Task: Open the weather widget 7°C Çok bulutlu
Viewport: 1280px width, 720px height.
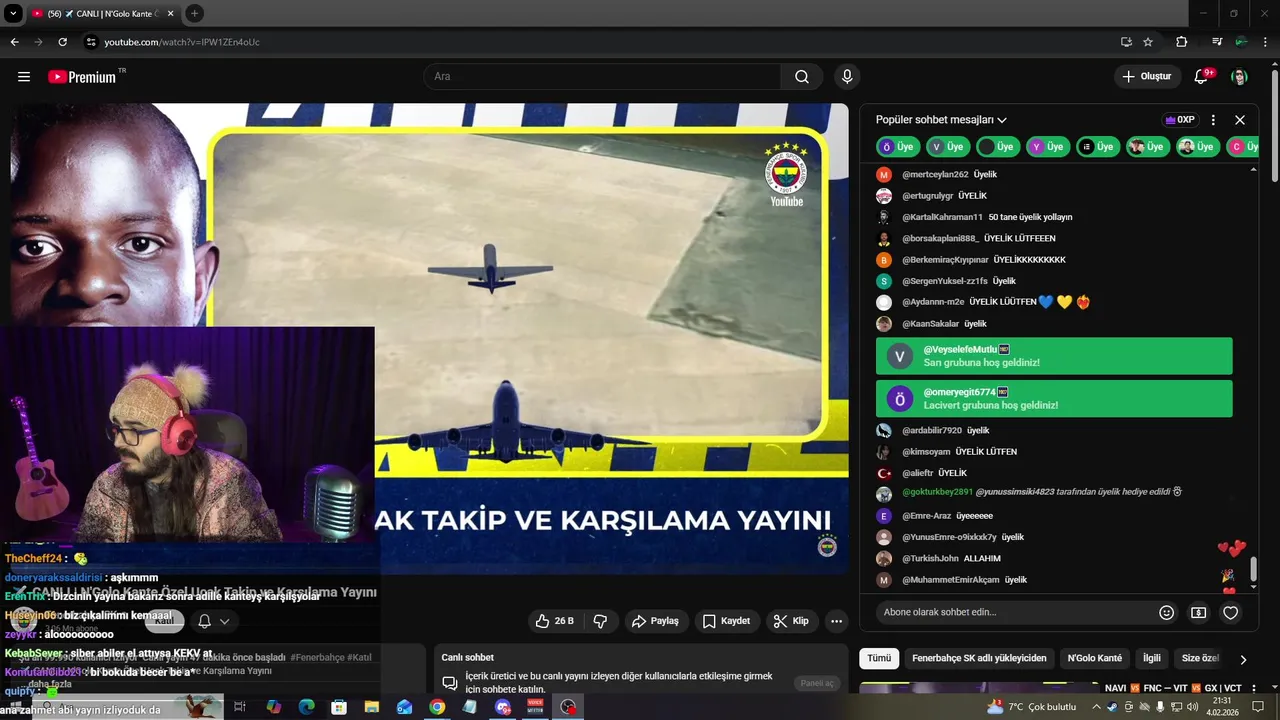Action: pyautogui.click(x=1031, y=707)
